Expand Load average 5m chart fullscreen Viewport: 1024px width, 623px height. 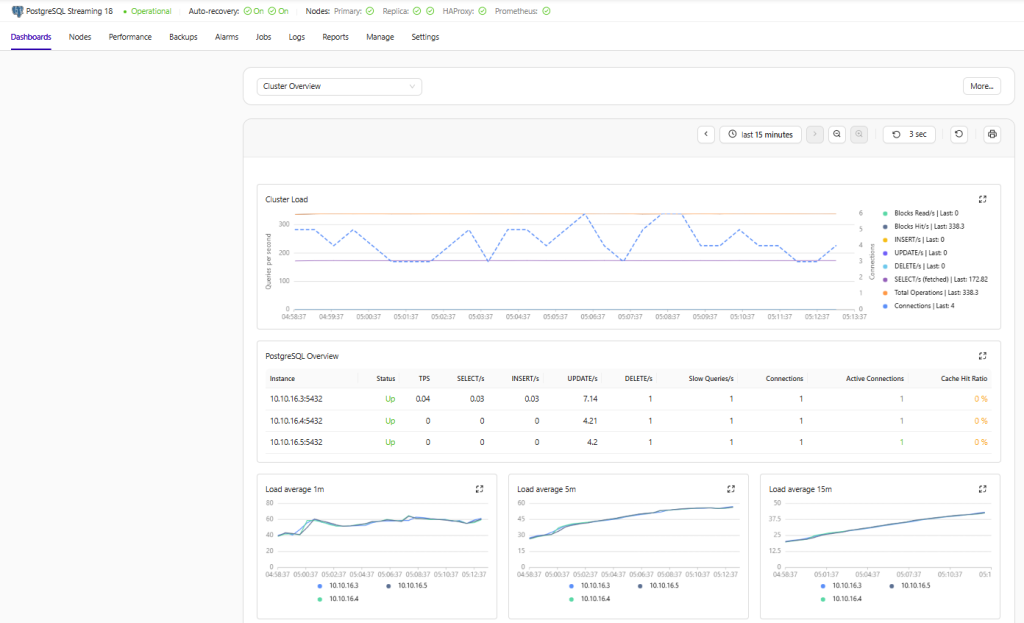pyautogui.click(x=731, y=489)
